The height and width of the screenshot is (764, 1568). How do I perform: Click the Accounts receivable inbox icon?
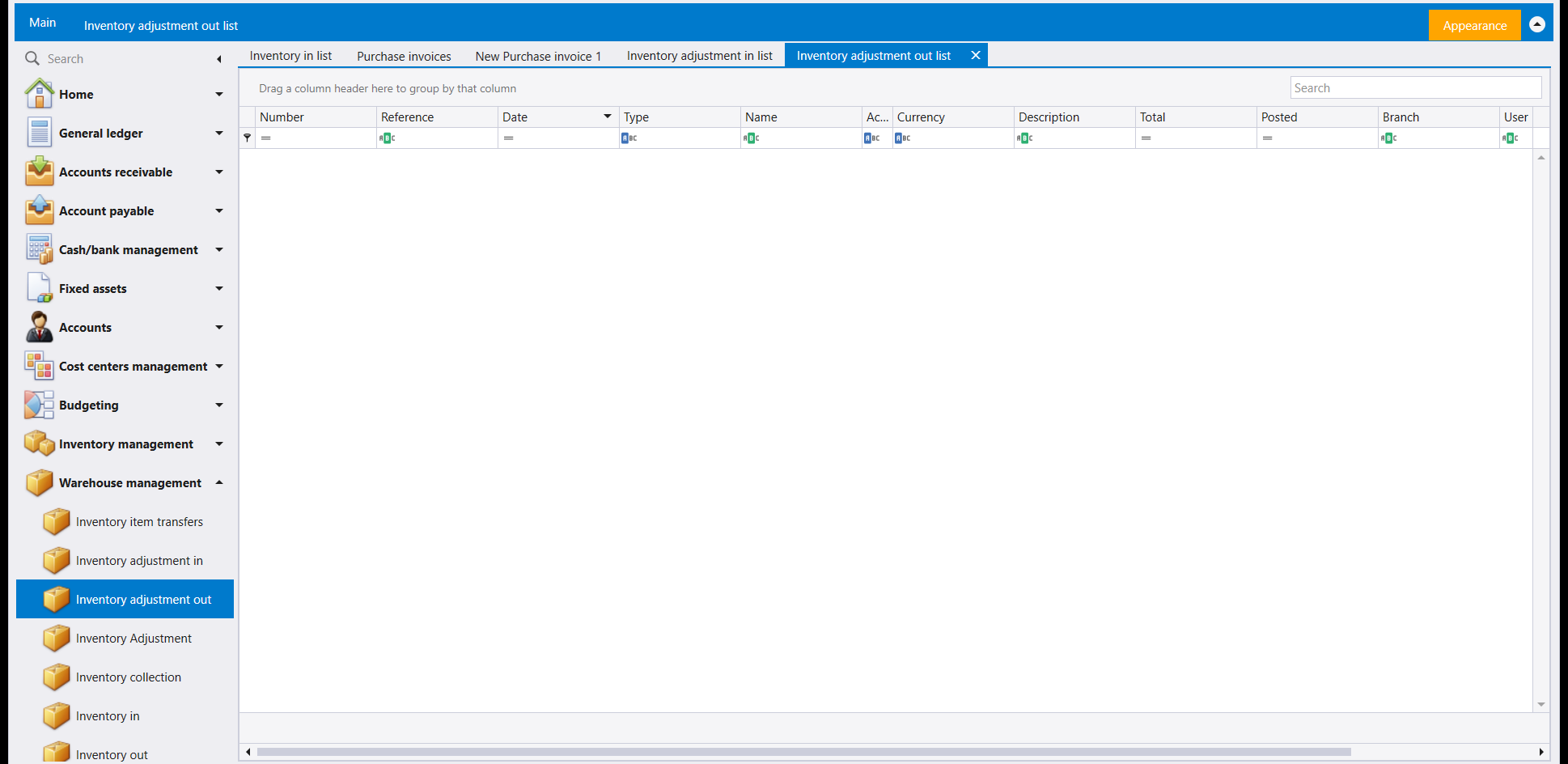coord(39,172)
